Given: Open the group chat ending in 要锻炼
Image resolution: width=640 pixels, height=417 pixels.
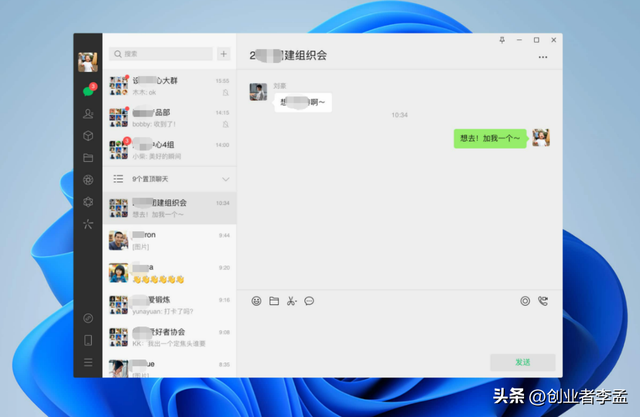Looking at the screenshot, I should tap(169, 305).
